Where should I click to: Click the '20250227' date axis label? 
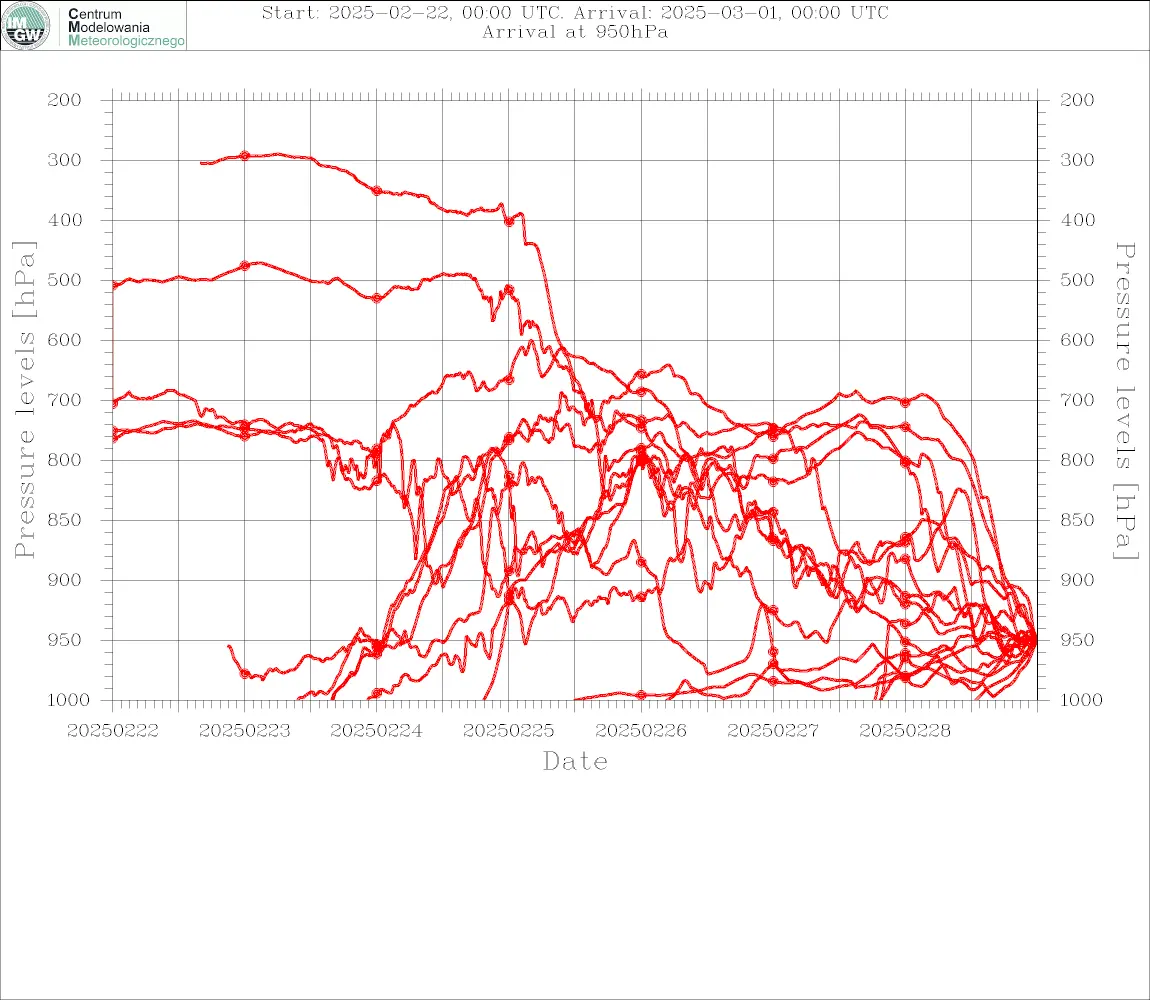[773, 731]
